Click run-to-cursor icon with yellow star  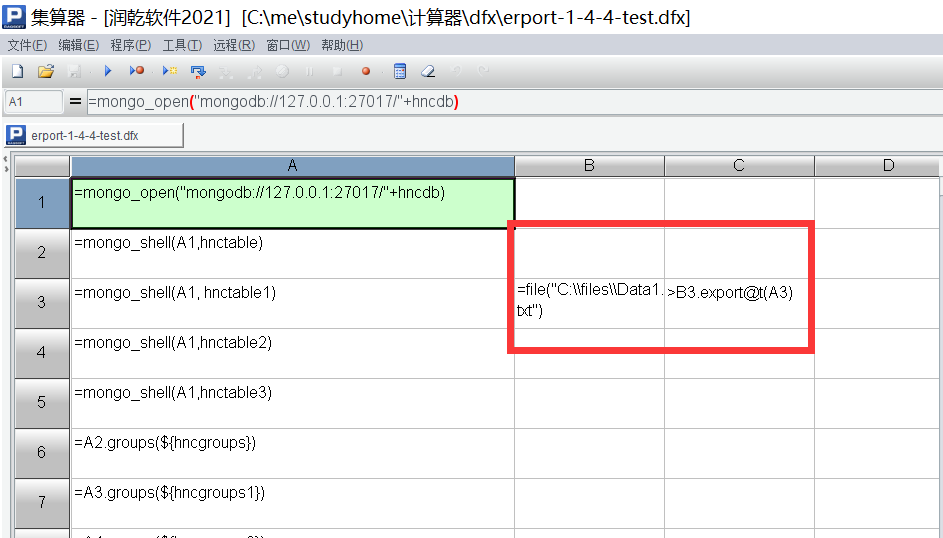170,72
